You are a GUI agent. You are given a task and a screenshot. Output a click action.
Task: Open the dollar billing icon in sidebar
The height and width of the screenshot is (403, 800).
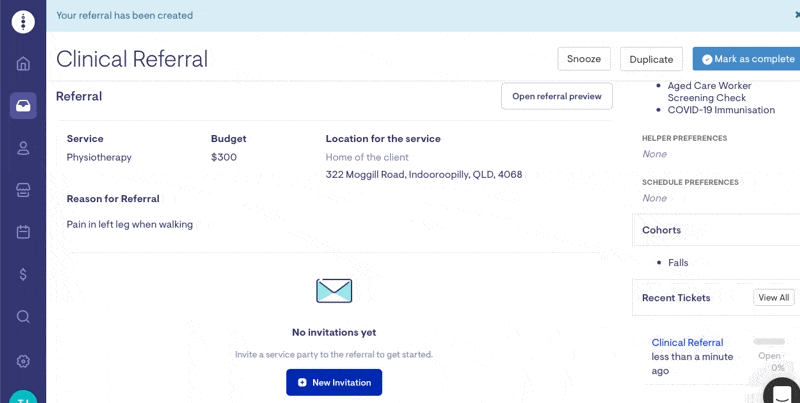click(23, 274)
